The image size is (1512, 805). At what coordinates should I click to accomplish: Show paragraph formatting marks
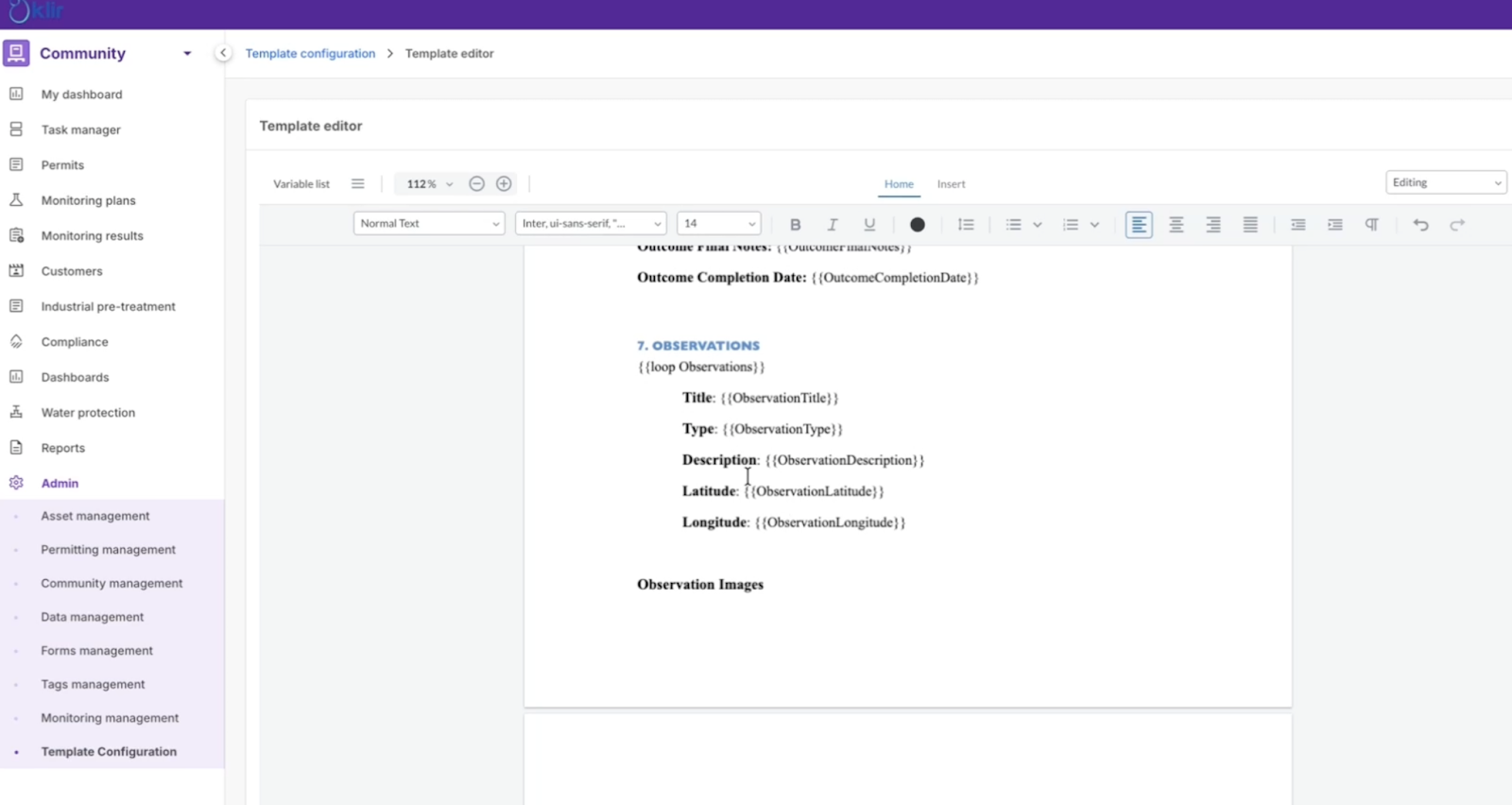tap(1371, 225)
